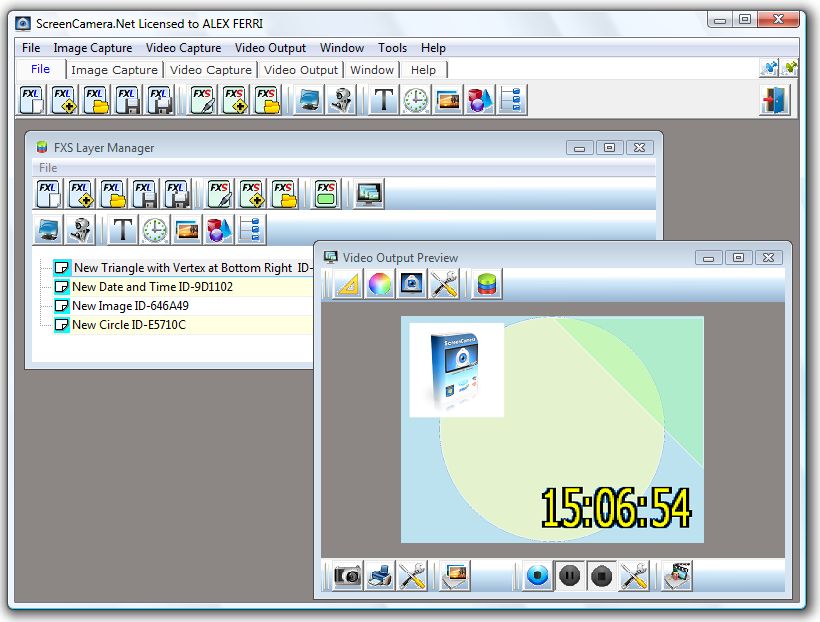The height and width of the screenshot is (622, 820).
Task: Open the Tools menu in the menu bar
Action: coord(392,48)
